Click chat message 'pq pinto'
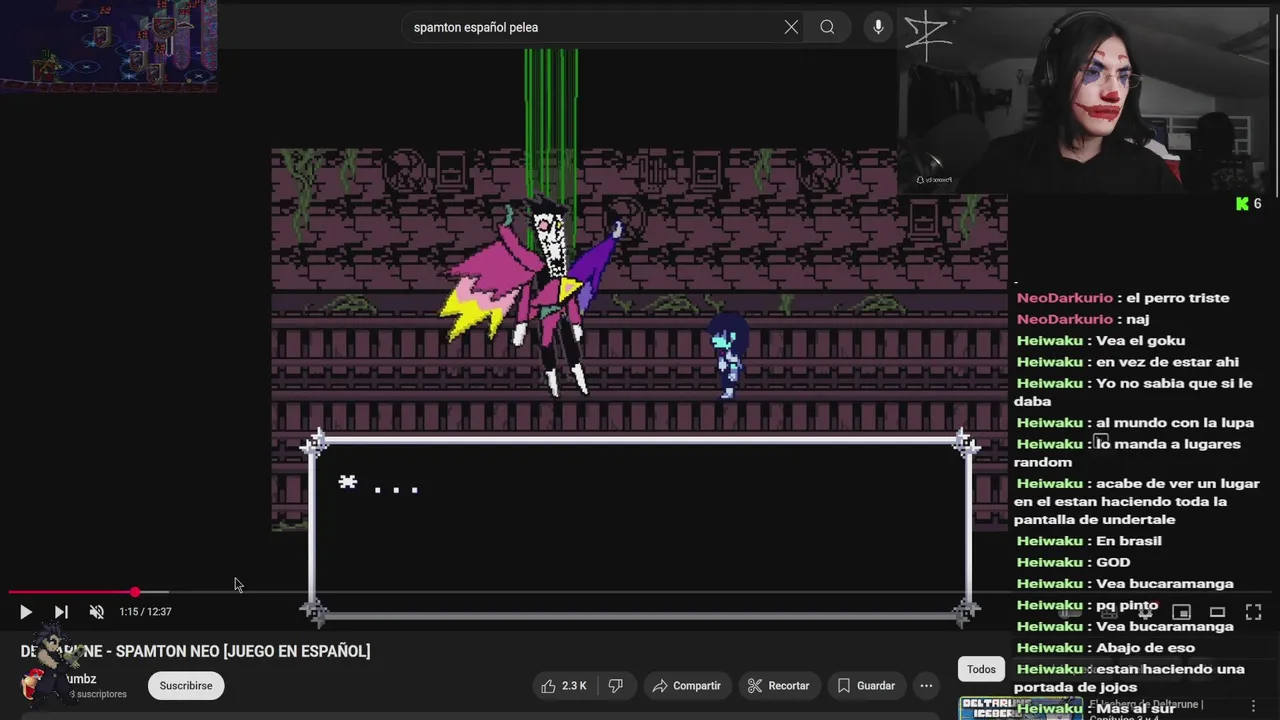 pyautogui.click(x=1127, y=605)
